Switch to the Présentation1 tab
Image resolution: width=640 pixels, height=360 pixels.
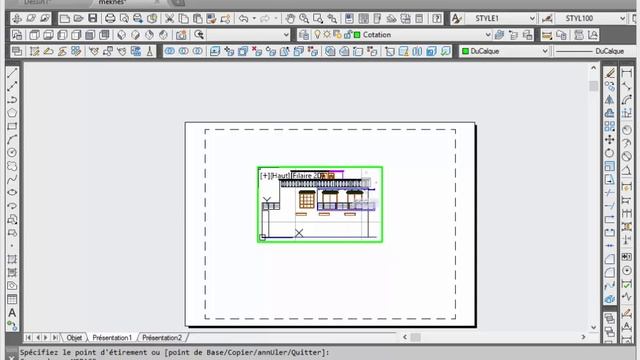112,338
